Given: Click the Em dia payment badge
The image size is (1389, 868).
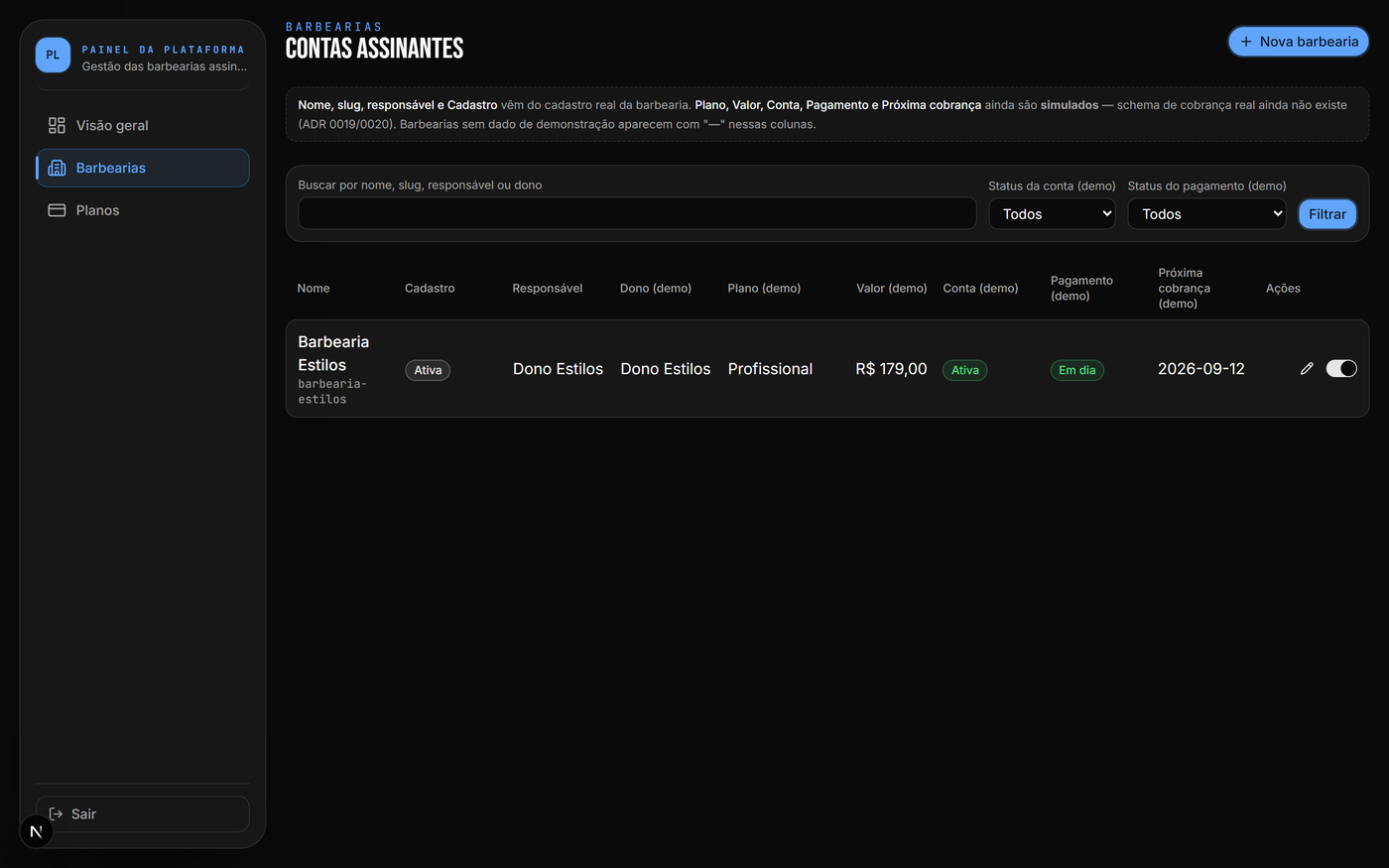Looking at the screenshot, I should pos(1076,370).
